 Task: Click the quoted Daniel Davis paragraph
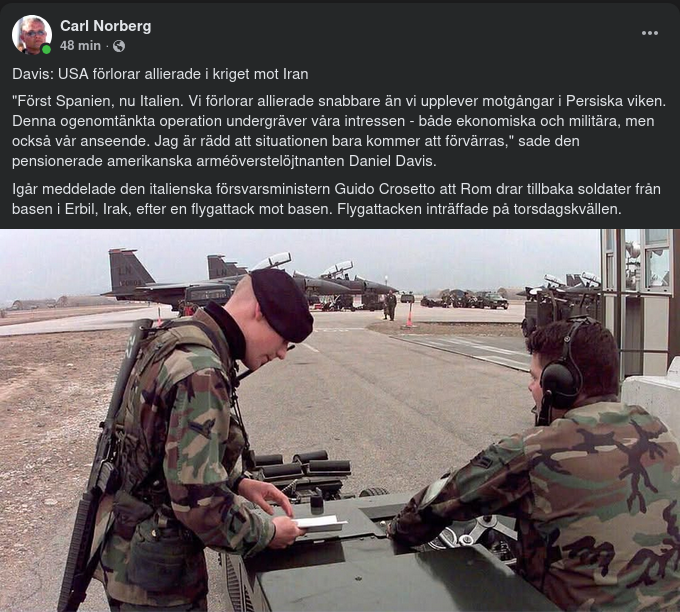click(338, 131)
